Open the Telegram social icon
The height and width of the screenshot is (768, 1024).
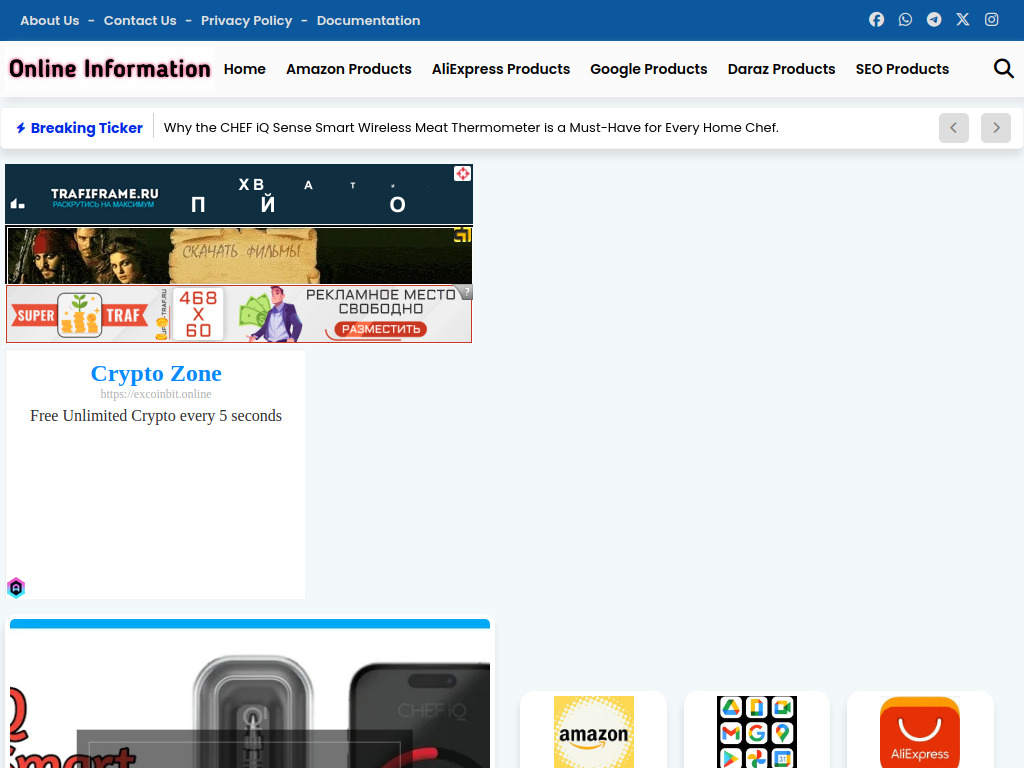point(934,20)
